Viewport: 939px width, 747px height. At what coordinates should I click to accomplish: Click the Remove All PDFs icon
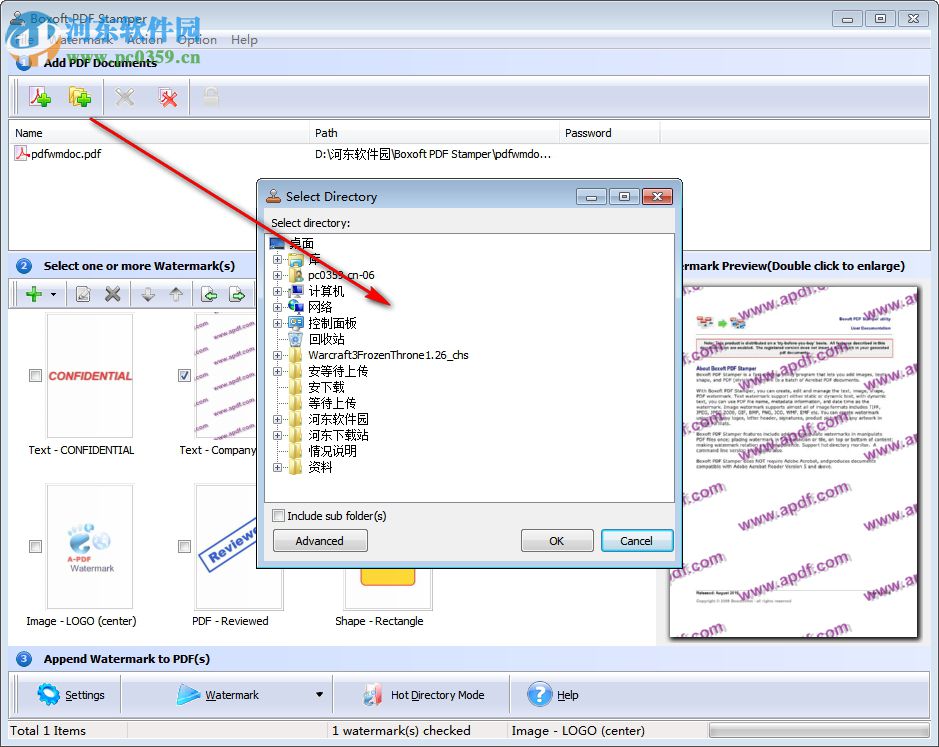(x=168, y=97)
